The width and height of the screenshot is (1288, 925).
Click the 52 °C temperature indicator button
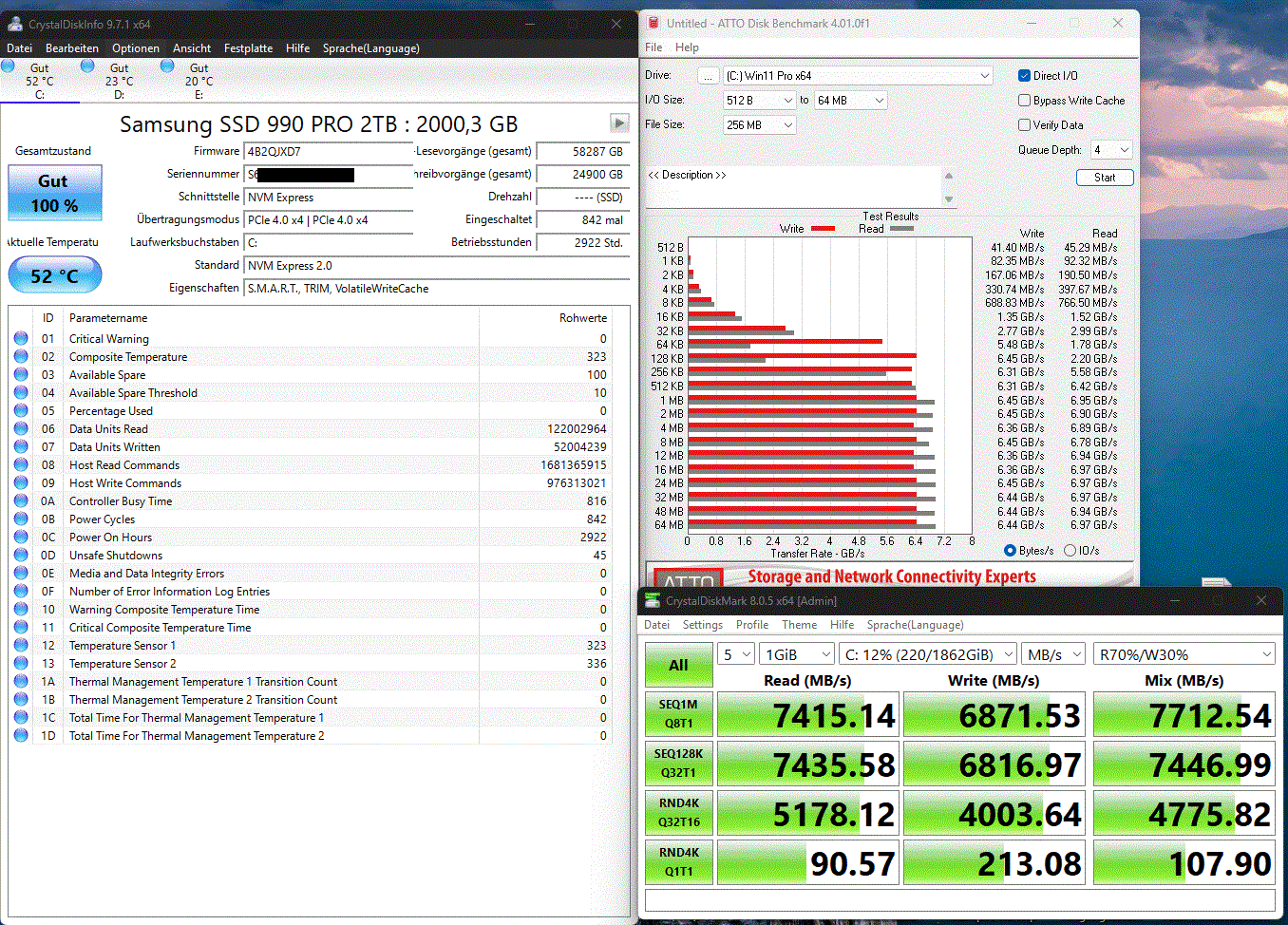(54, 275)
